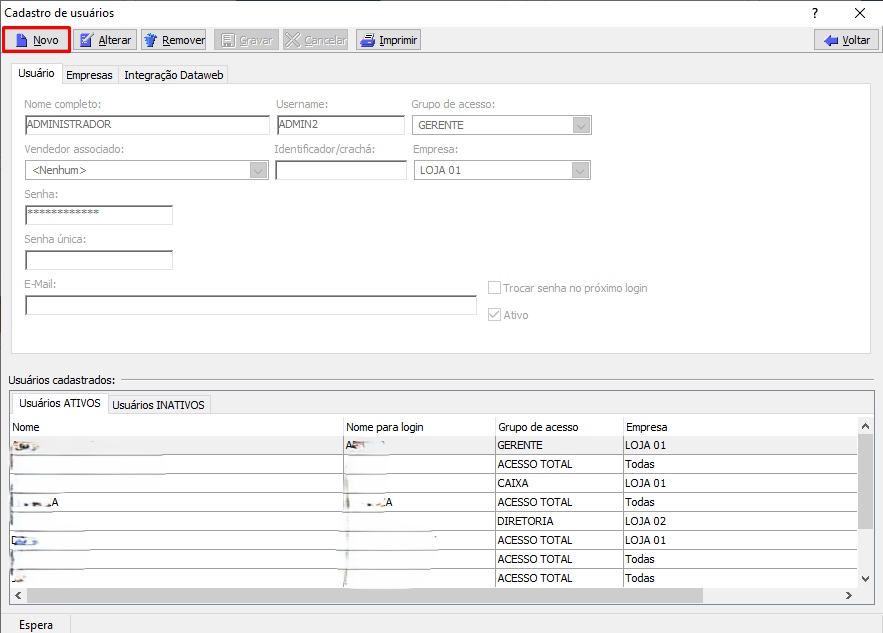Click the Cancelar button
883x633 pixels.
coord(315,40)
